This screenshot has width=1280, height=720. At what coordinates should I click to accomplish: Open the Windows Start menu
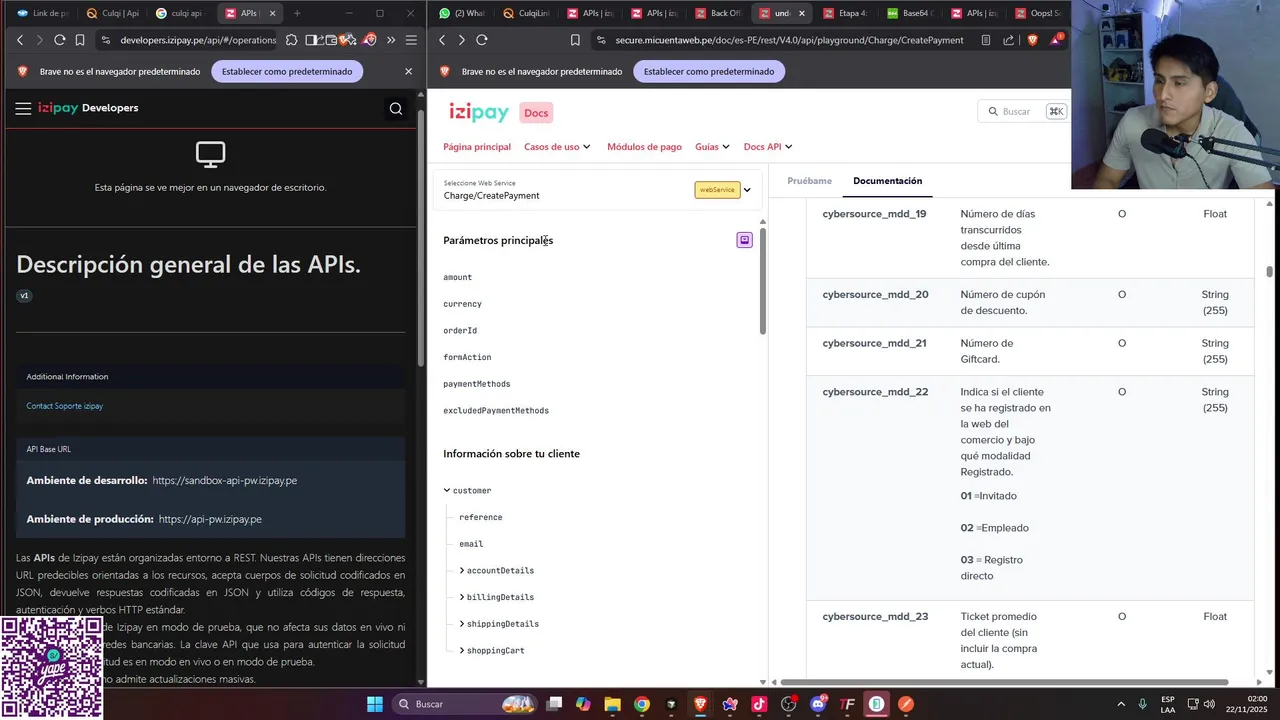click(x=375, y=704)
